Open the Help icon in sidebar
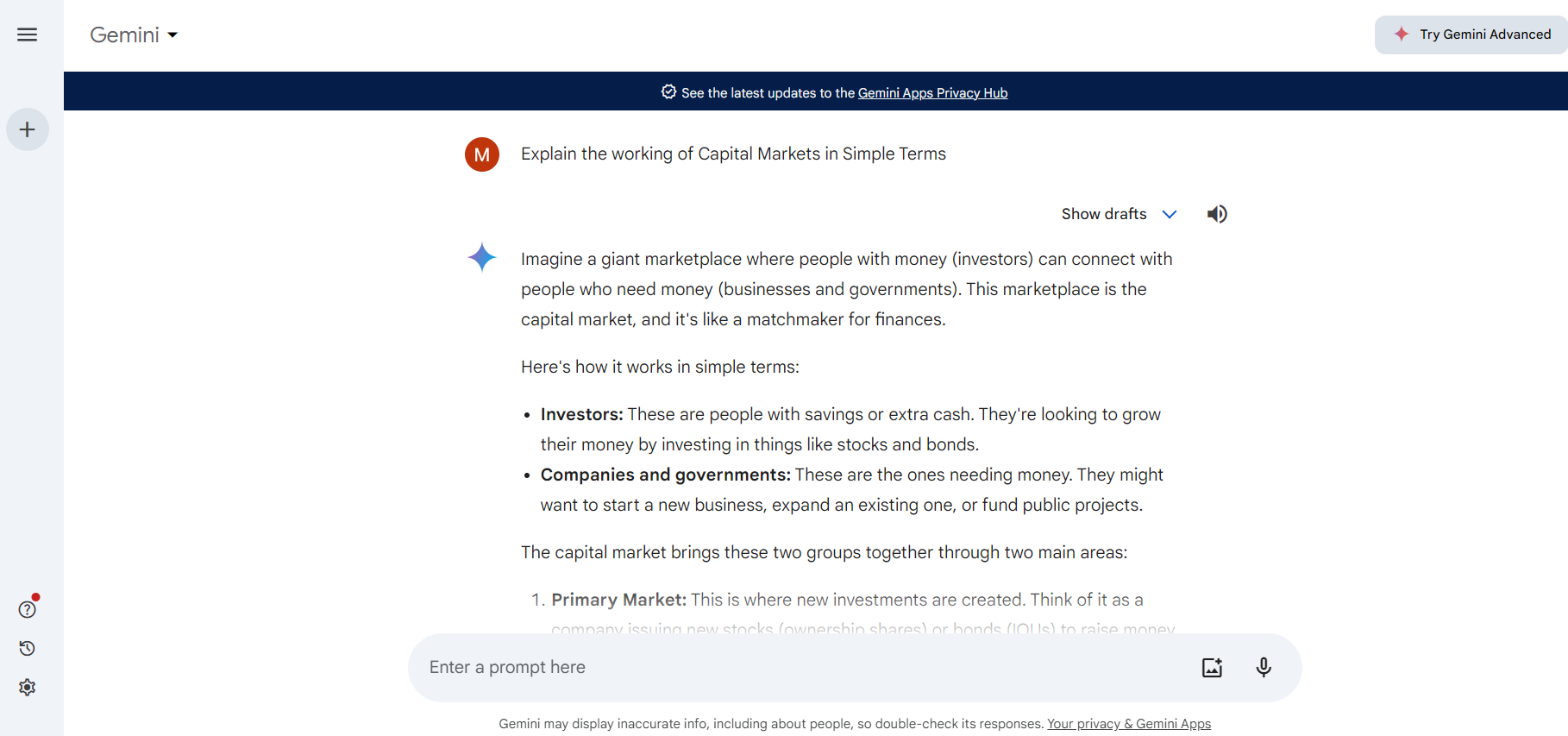 coord(28,609)
